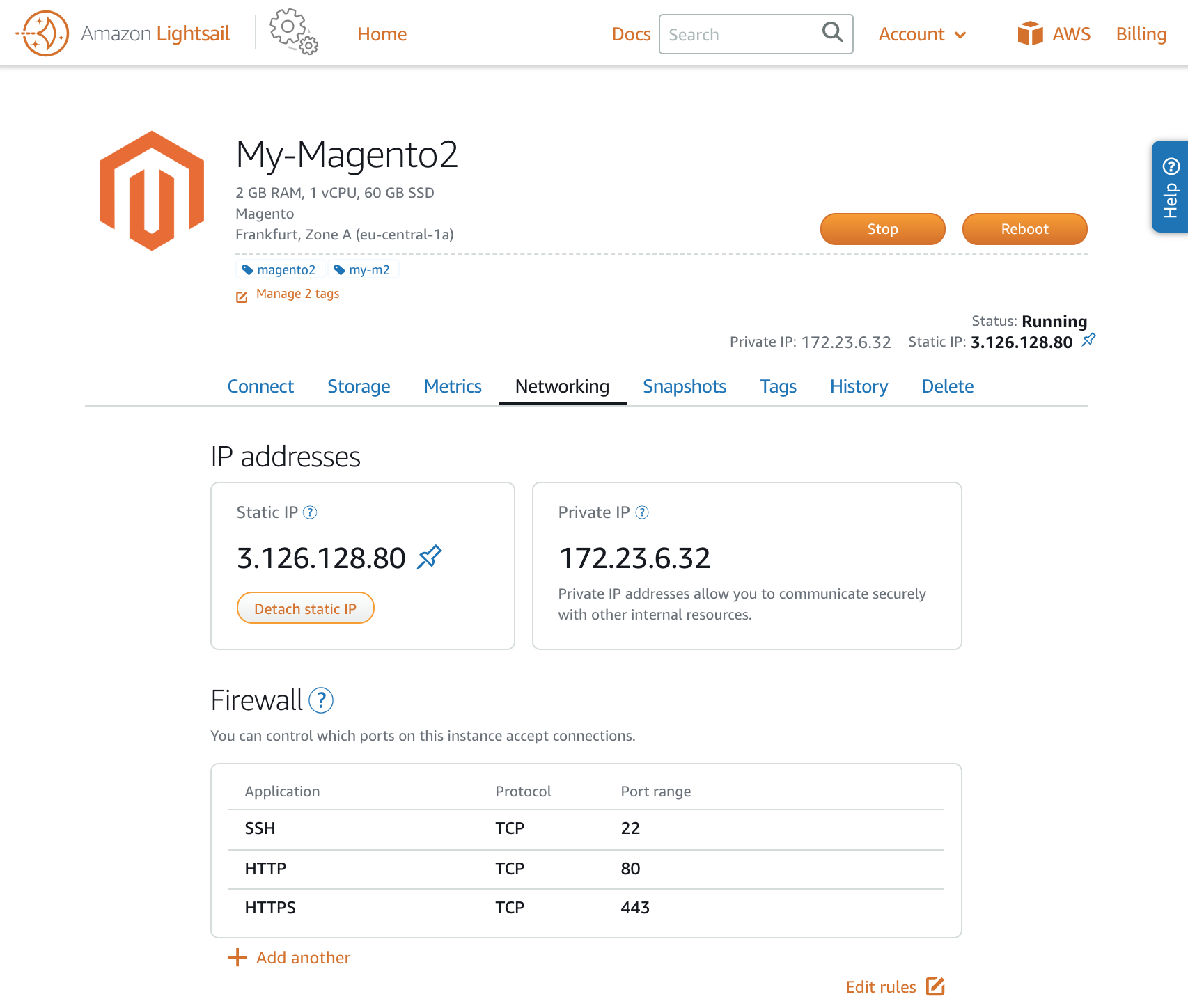Open the account settings gear icon
Viewport: 1188px width, 1008px height.
pyautogui.click(x=291, y=33)
